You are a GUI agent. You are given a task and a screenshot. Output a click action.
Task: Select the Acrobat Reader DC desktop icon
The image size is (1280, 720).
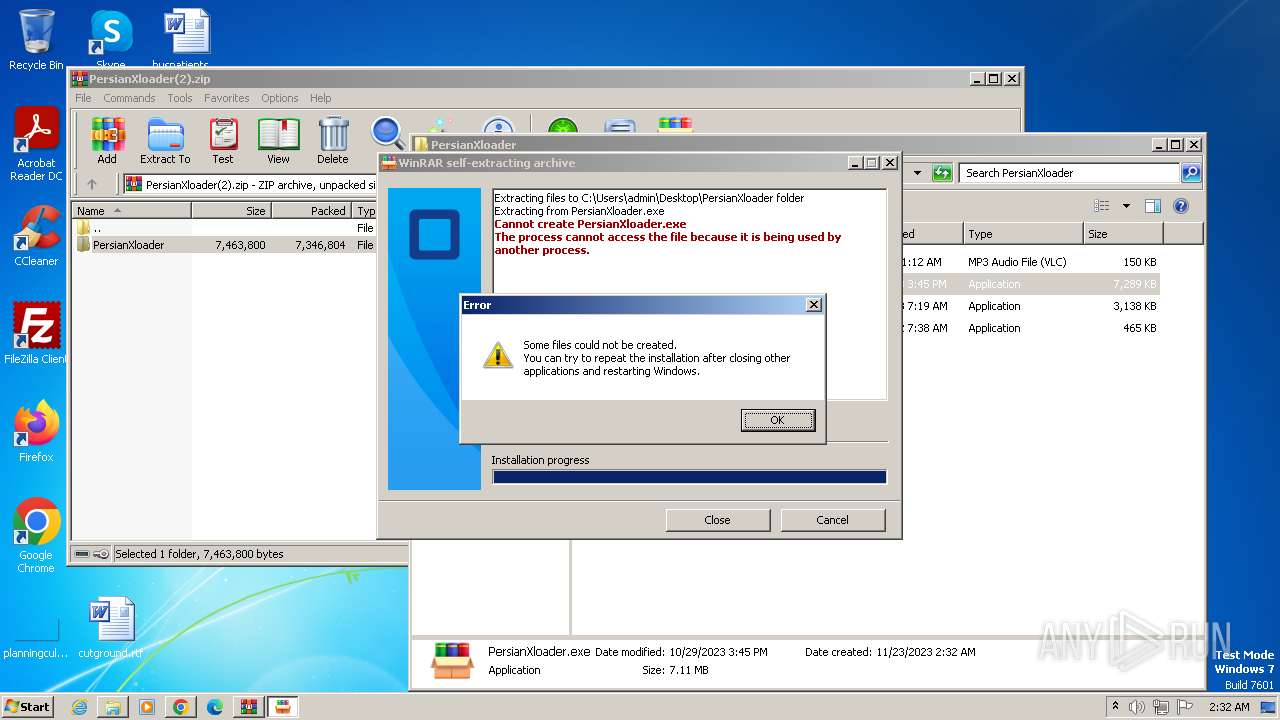36,145
